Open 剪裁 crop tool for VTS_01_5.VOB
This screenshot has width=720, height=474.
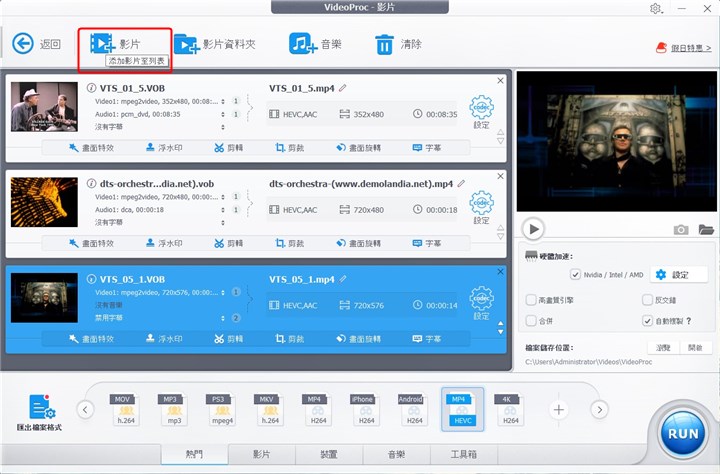(290, 148)
